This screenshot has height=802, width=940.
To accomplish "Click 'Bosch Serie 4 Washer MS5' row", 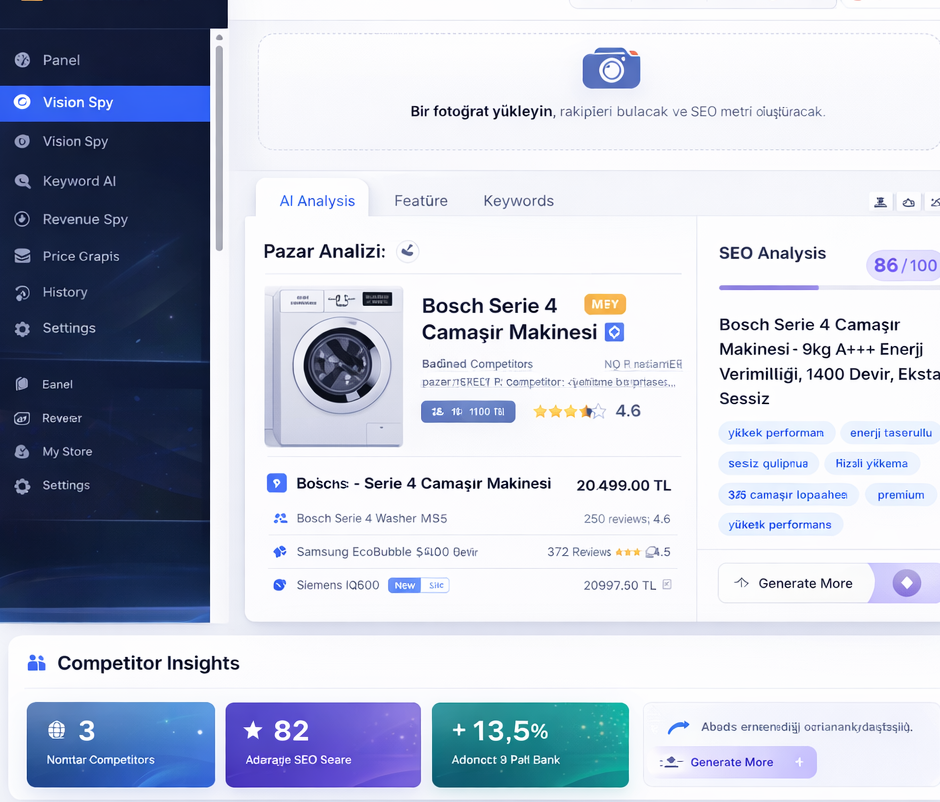I will coord(473,519).
